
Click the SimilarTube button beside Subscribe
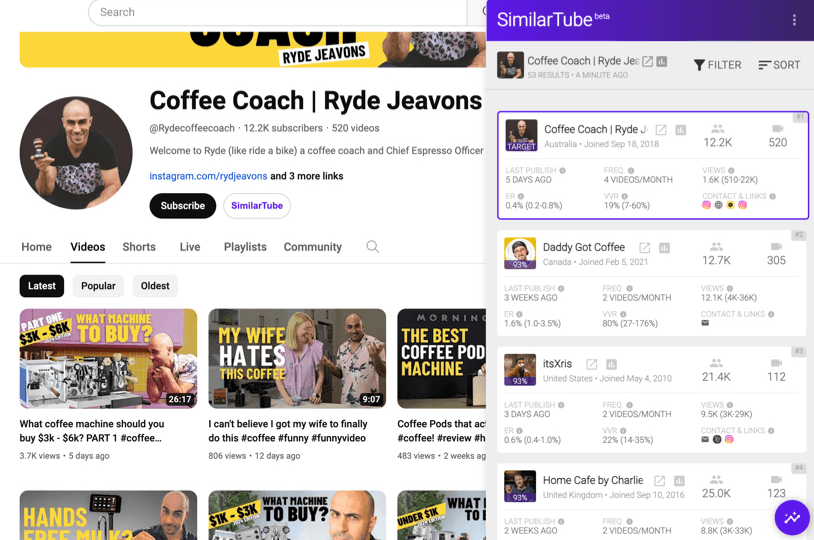click(x=257, y=206)
